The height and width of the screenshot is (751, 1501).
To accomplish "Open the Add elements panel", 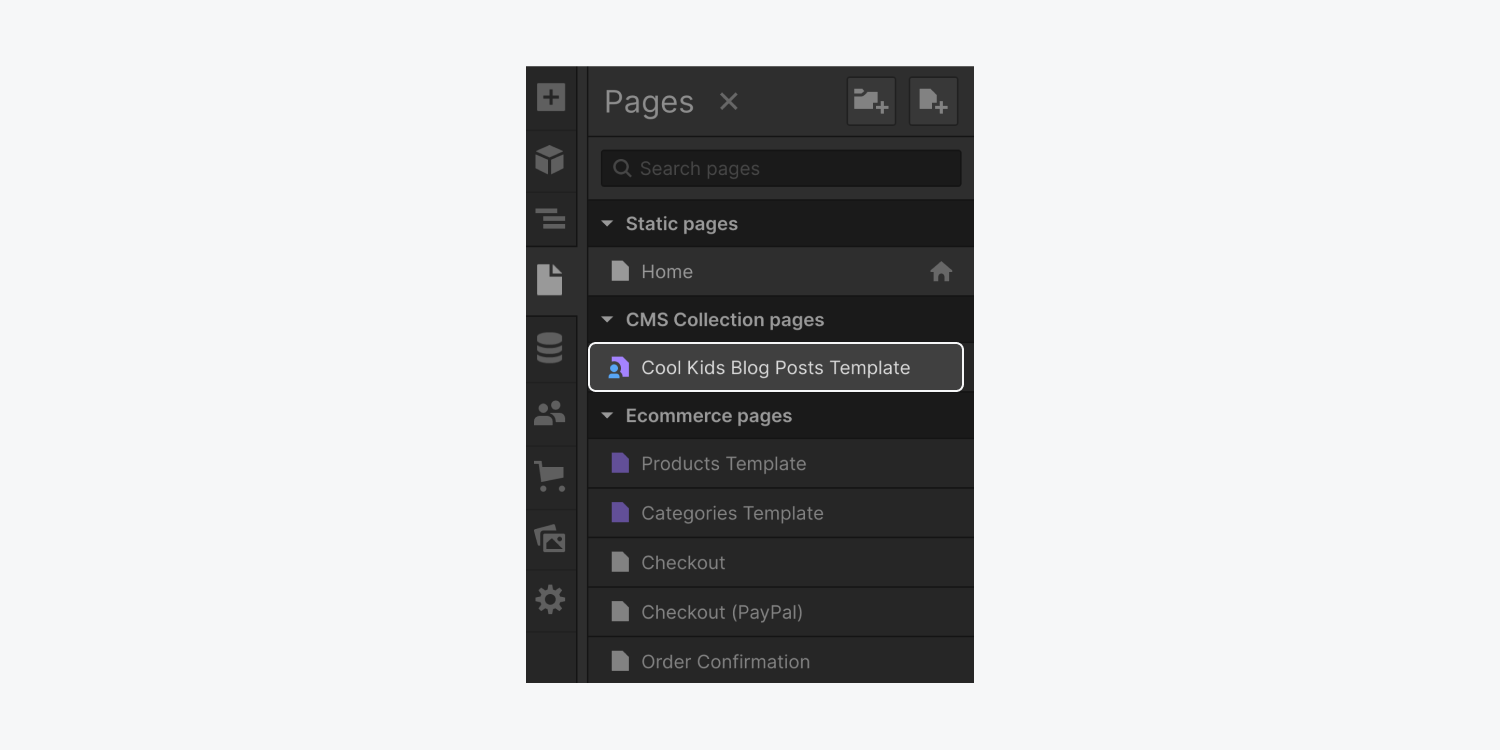I will [x=550, y=97].
